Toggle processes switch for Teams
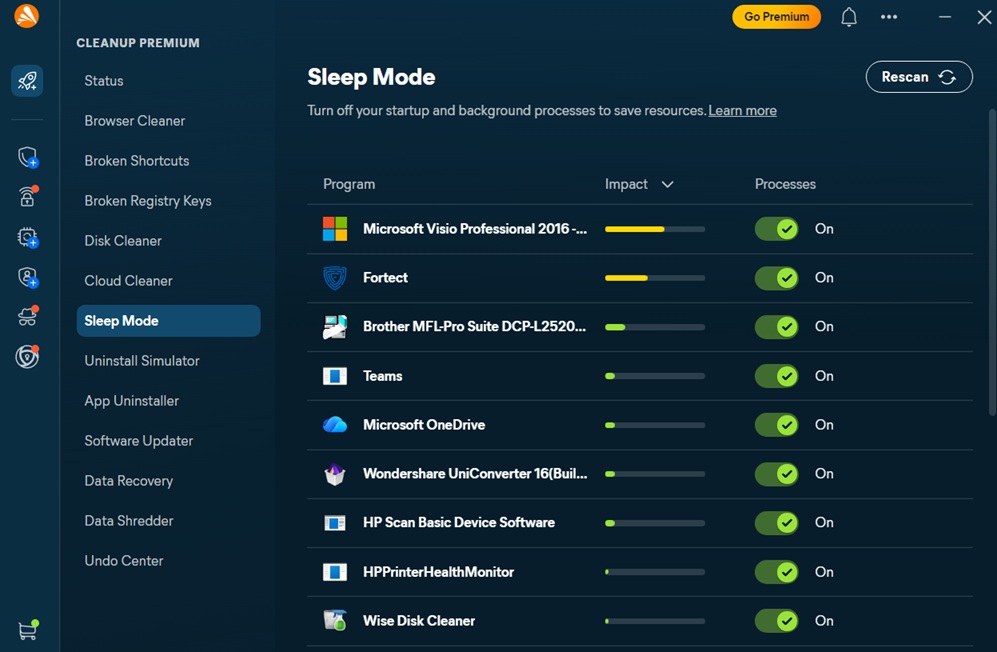This screenshot has height=652, width=997. [776, 376]
